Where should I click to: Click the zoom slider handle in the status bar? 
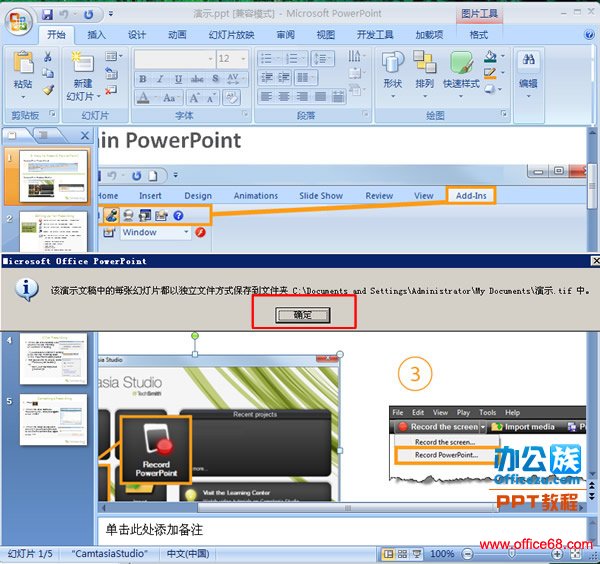coord(512,554)
